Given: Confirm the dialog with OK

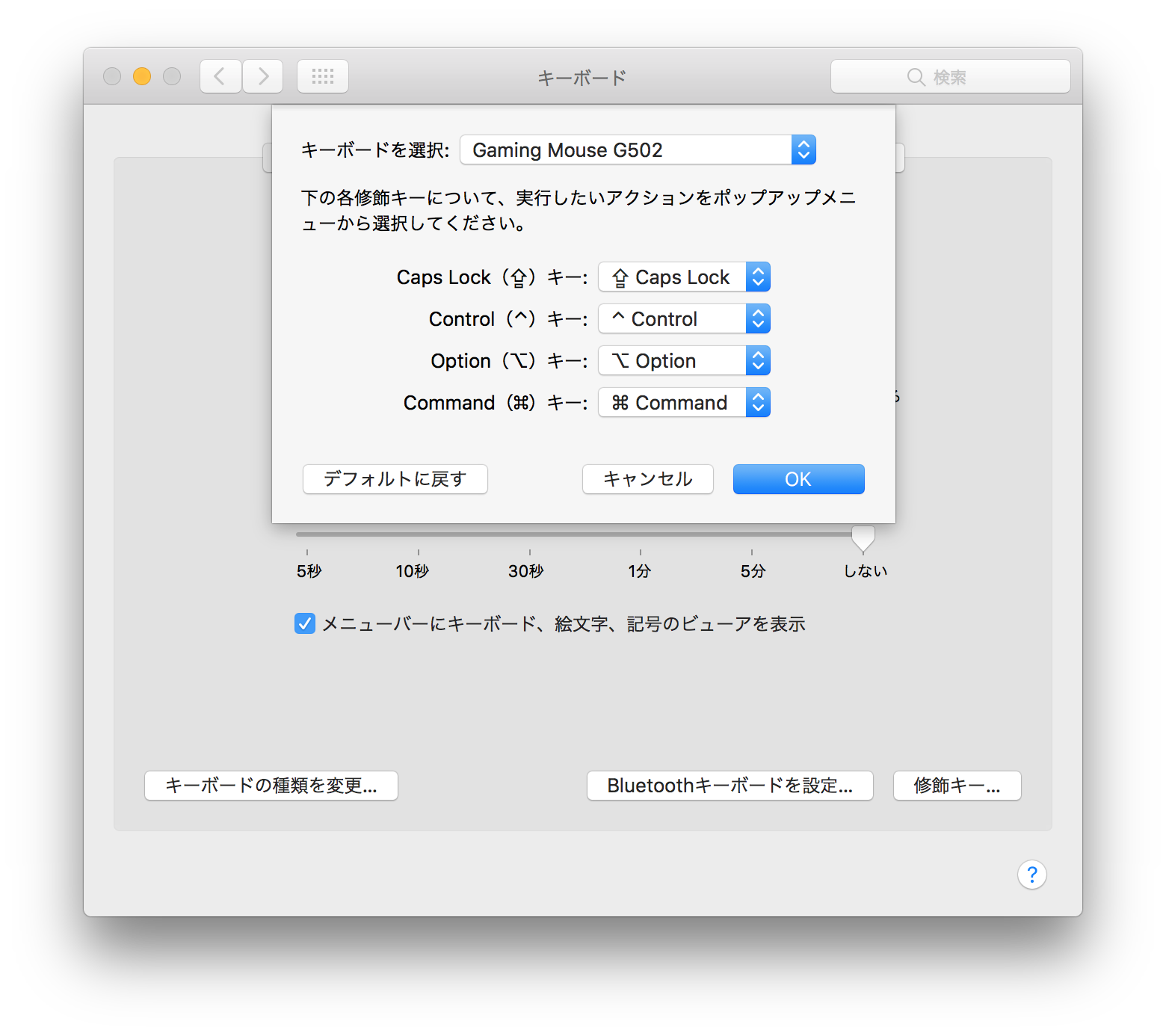Looking at the screenshot, I should (798, 479).
